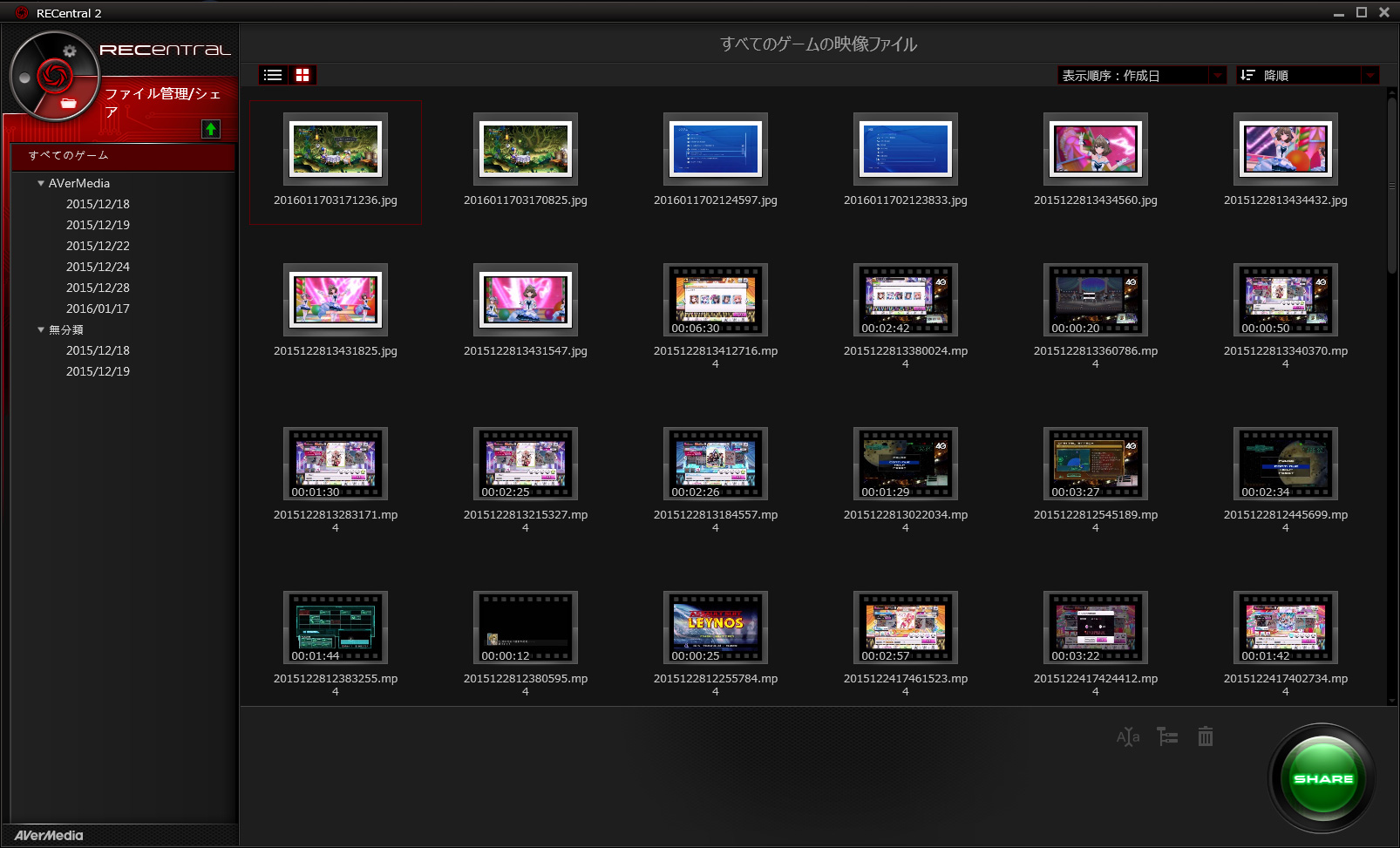
Task: Click the green upload arrow icon
Action: [x=211, y=129]
